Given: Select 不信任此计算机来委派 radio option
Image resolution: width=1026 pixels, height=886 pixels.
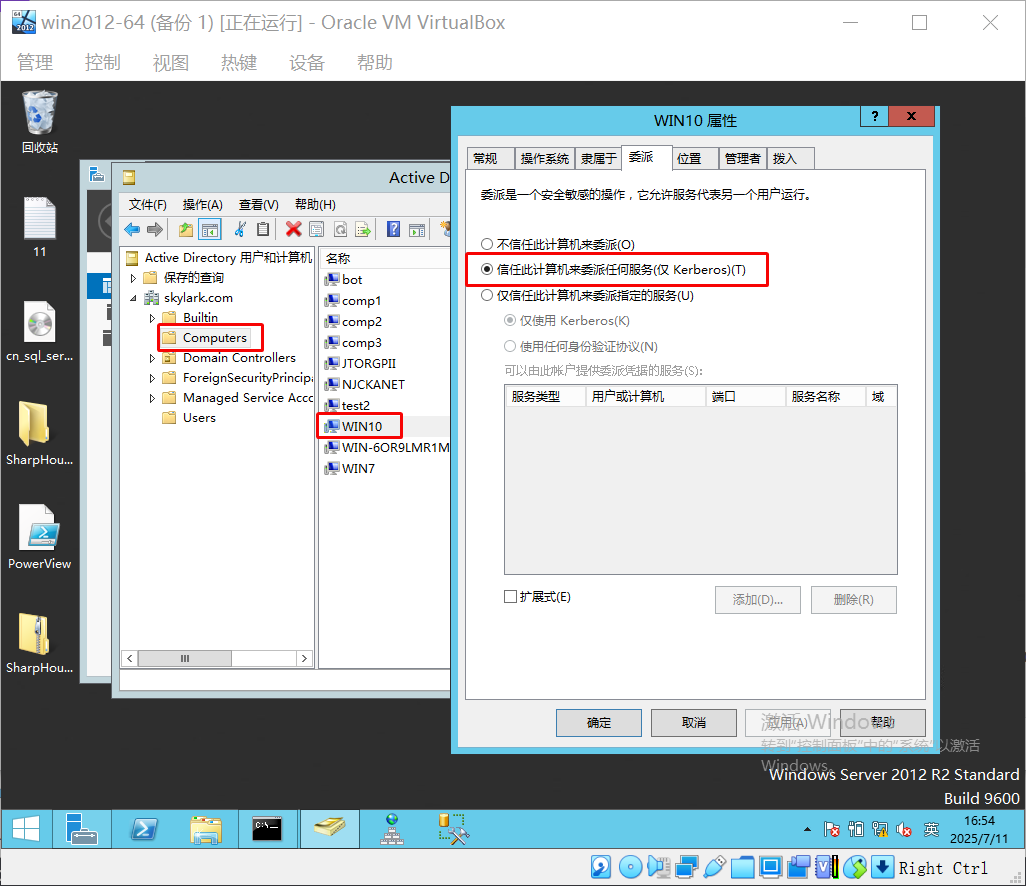Looking at the screenshot, I should (x=487, y=244).
